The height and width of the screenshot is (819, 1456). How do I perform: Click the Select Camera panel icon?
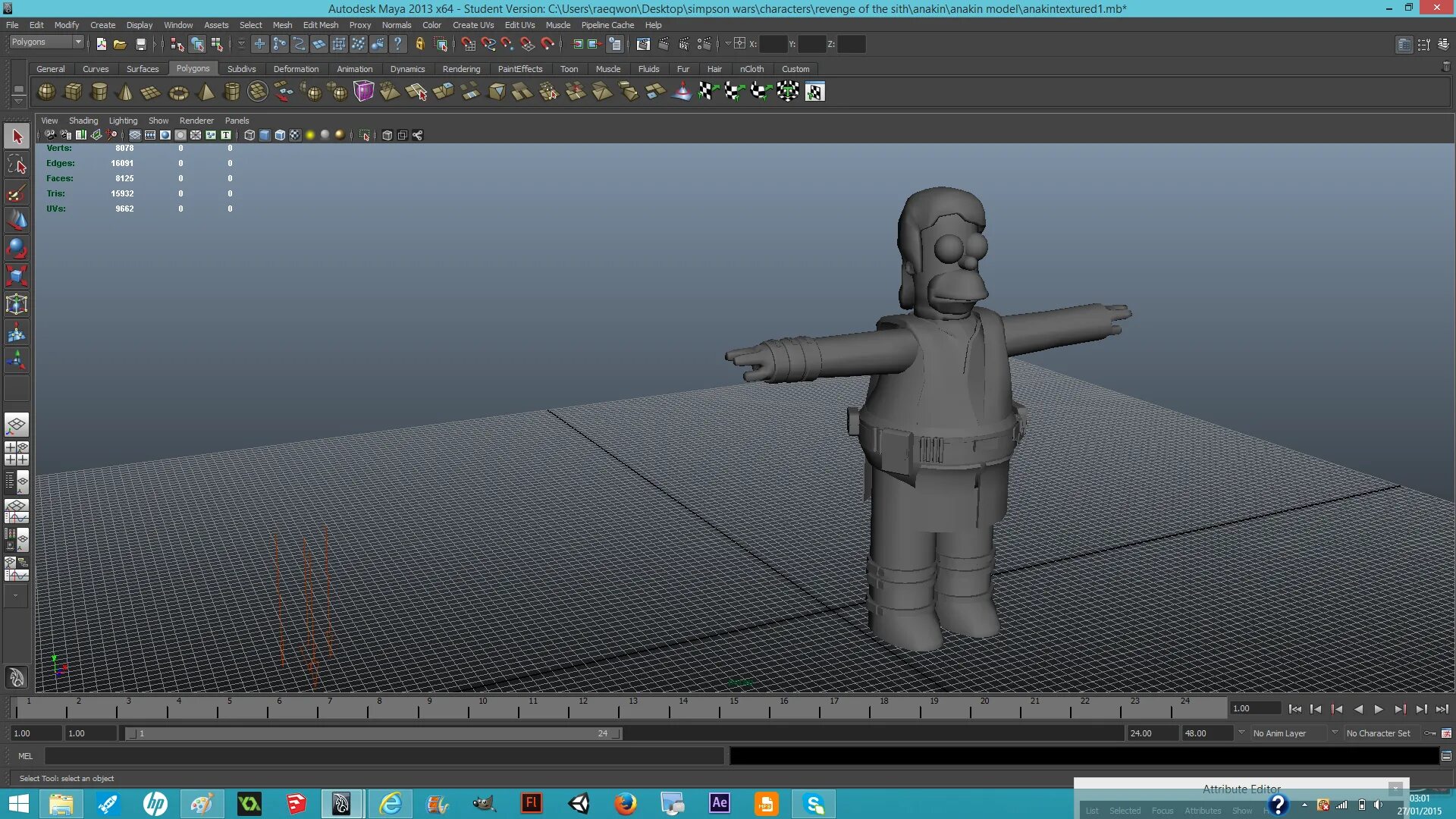point(50,135)
